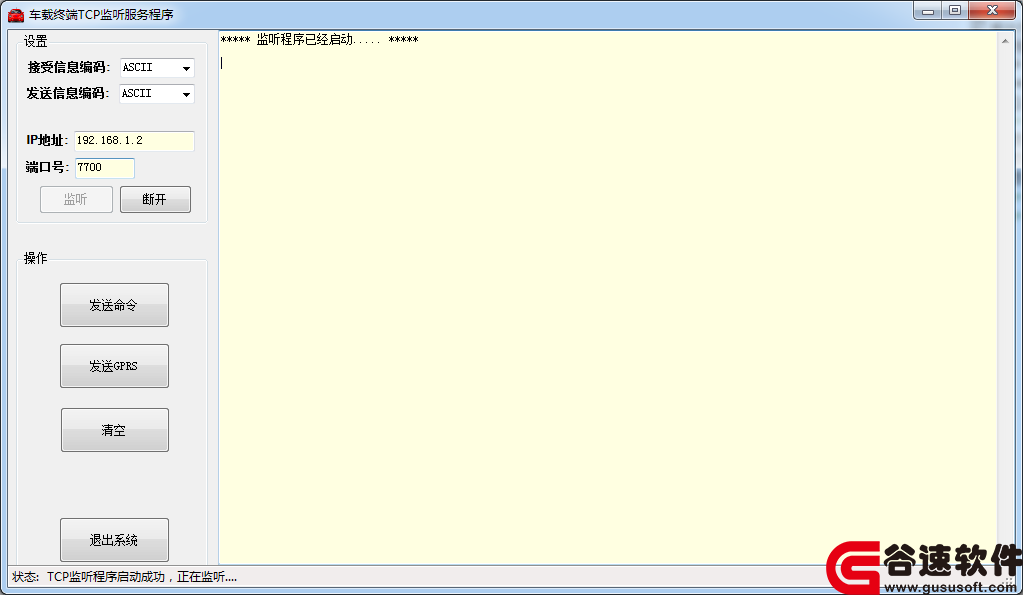The image size is (1023, 595).
Task: Click the 发送GPRS button
Action: [114, 366]
